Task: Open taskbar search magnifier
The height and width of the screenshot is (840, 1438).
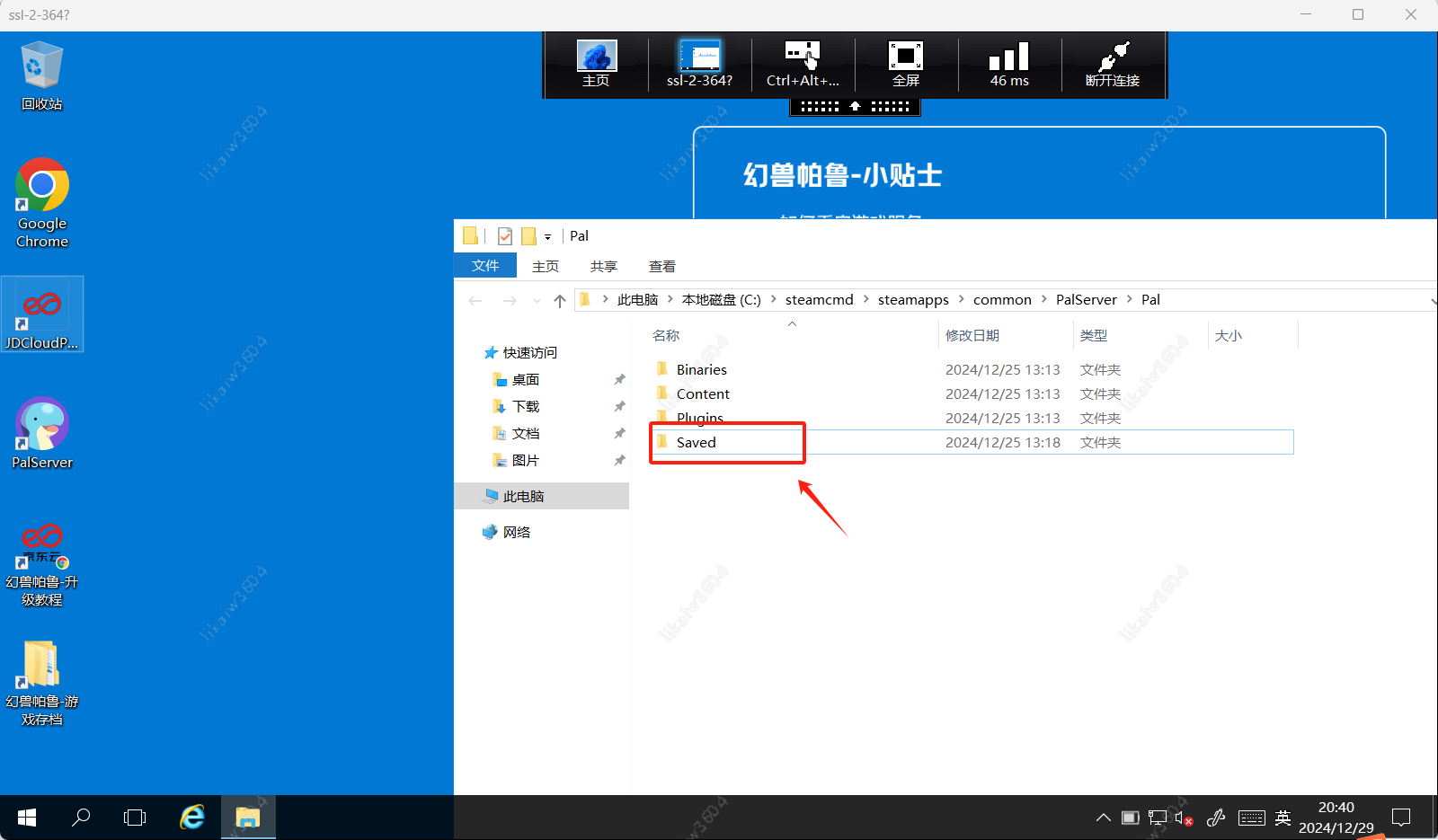Action: tap(81, 818)
